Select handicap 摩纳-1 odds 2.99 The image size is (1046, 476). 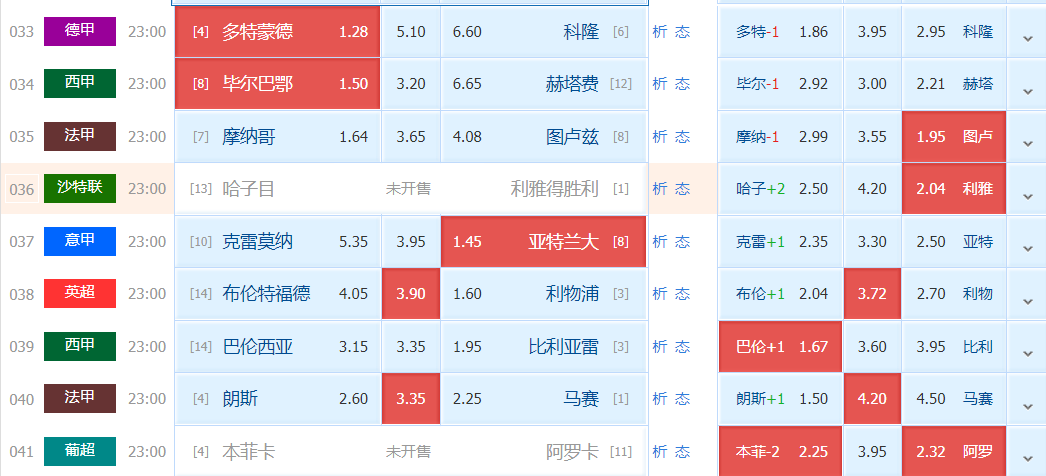tap(780, 137)
